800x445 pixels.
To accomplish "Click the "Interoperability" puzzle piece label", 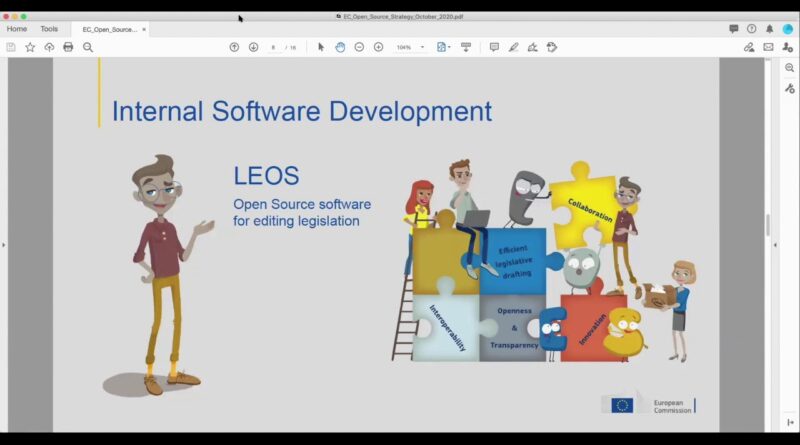I will pyautogui.click(x=447, y=328).
